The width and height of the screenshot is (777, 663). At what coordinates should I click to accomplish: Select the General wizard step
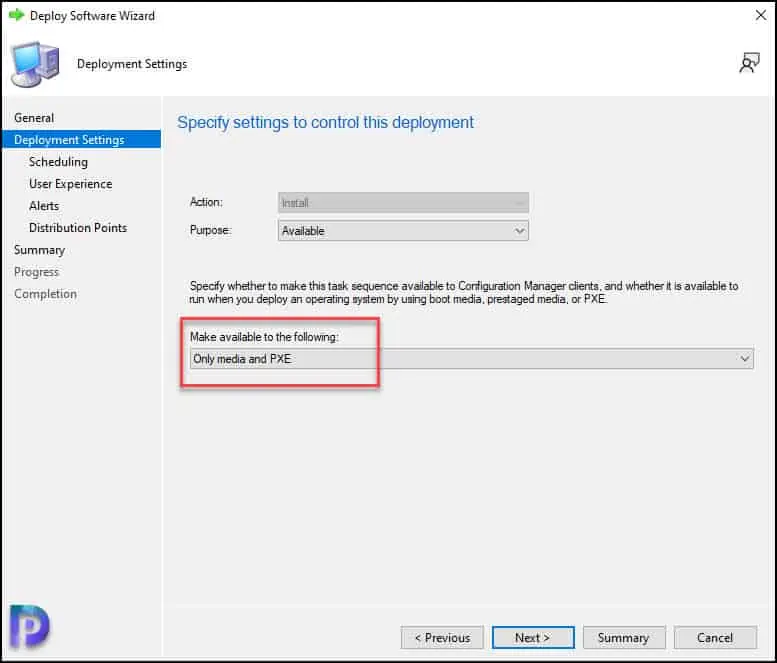pyautogui.click(x=34, y=118)
